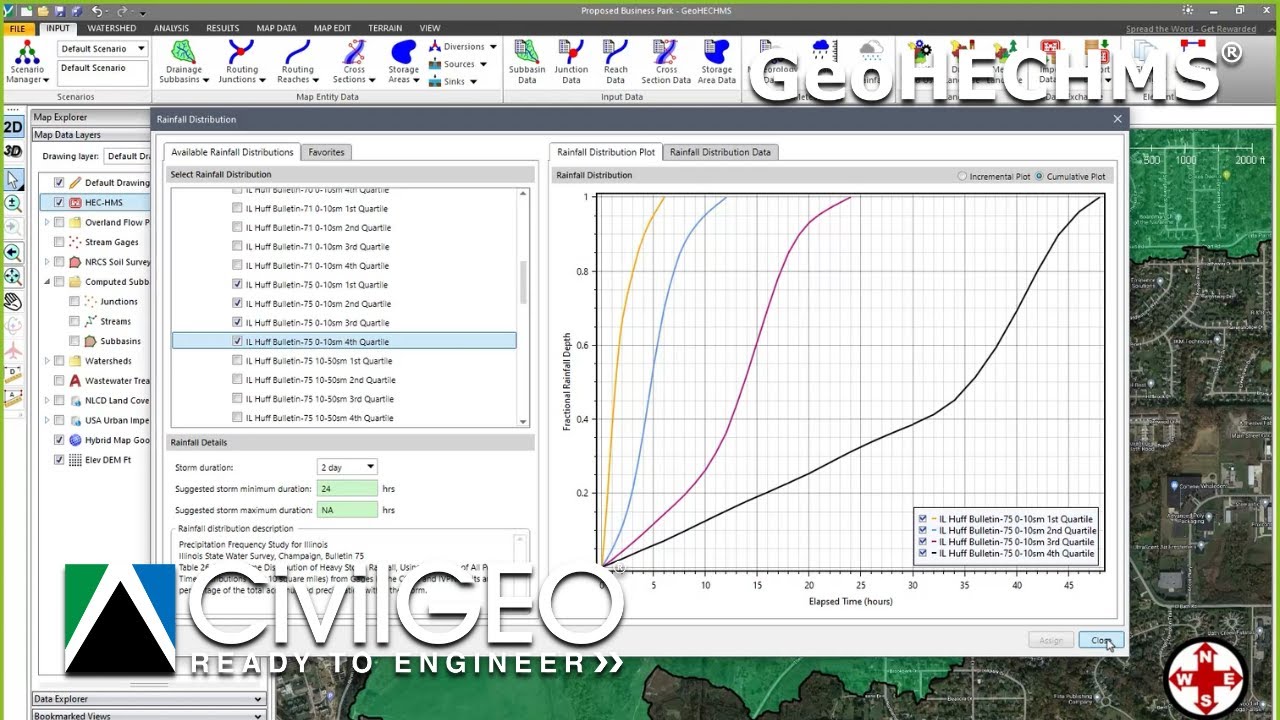Switch map to 2D view
This screenshot has width=1280, height=720.
[x=13, y=127]
